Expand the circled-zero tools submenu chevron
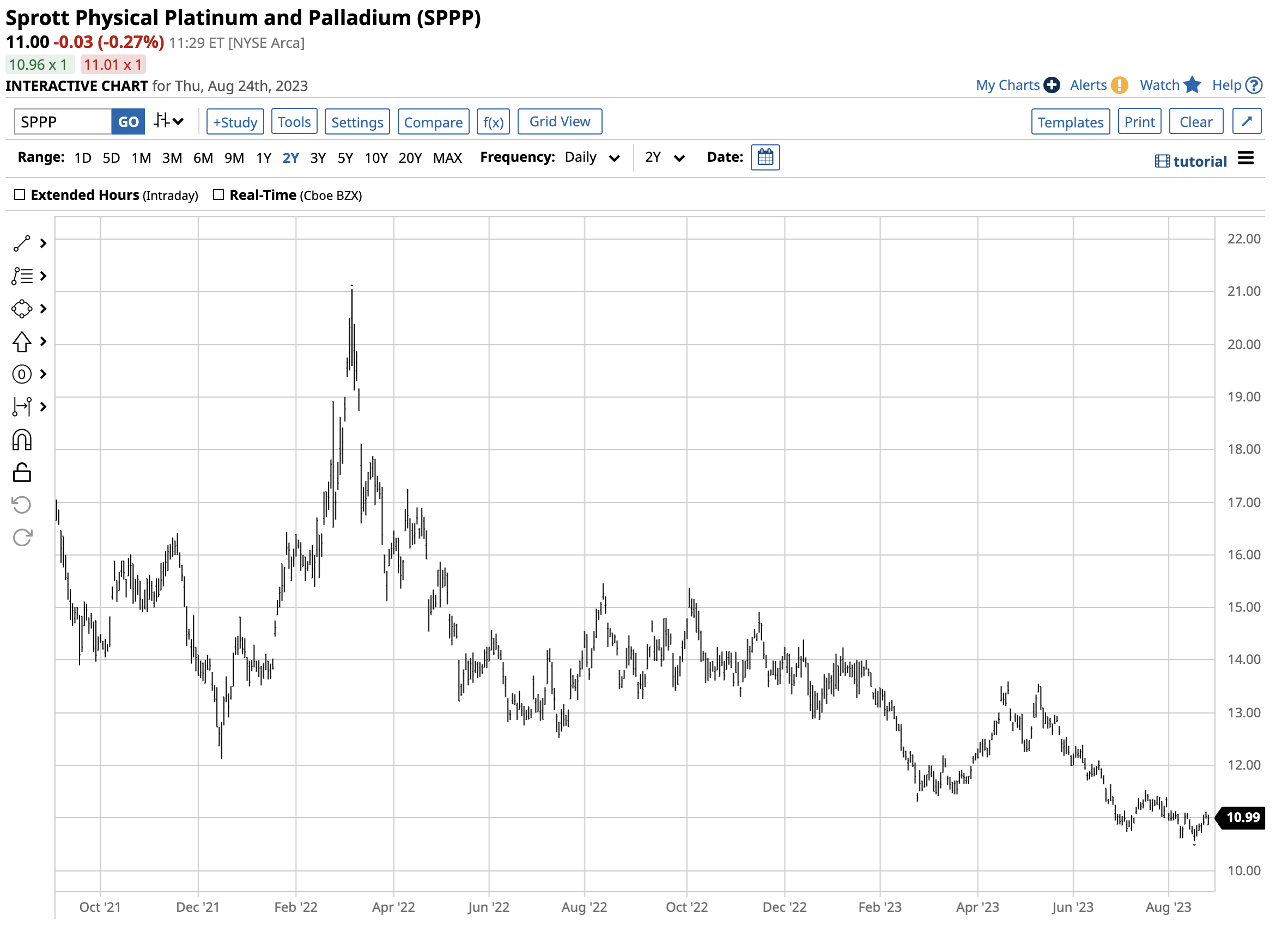Viewport: 1288px width, 939px height. pyautogui.click(x=43, y=375)
